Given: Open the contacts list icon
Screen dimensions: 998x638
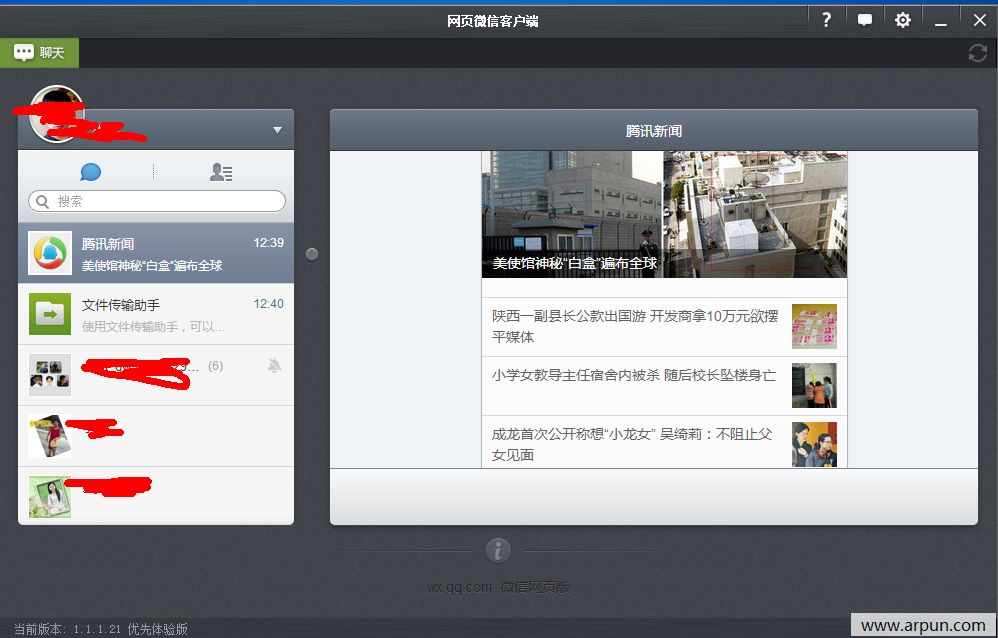Looking at the screenshot, I should pyautogui.click(x=221, y=172).
